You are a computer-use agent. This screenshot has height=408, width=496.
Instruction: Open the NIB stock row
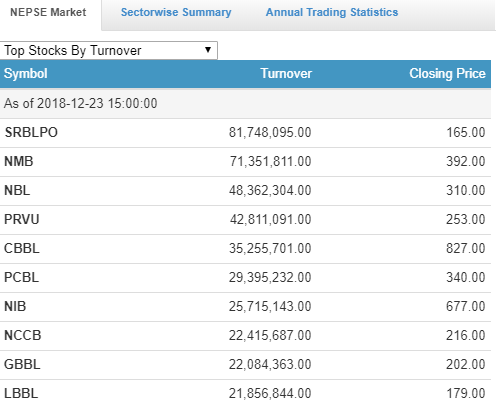tap(245, 307)
